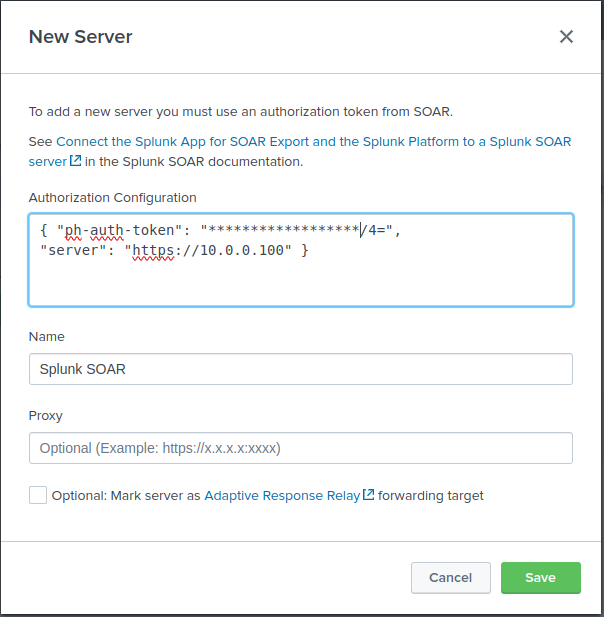Click the "Authorization Configuration" field label
Screen dimensions: 604x617
coord(112,198)
